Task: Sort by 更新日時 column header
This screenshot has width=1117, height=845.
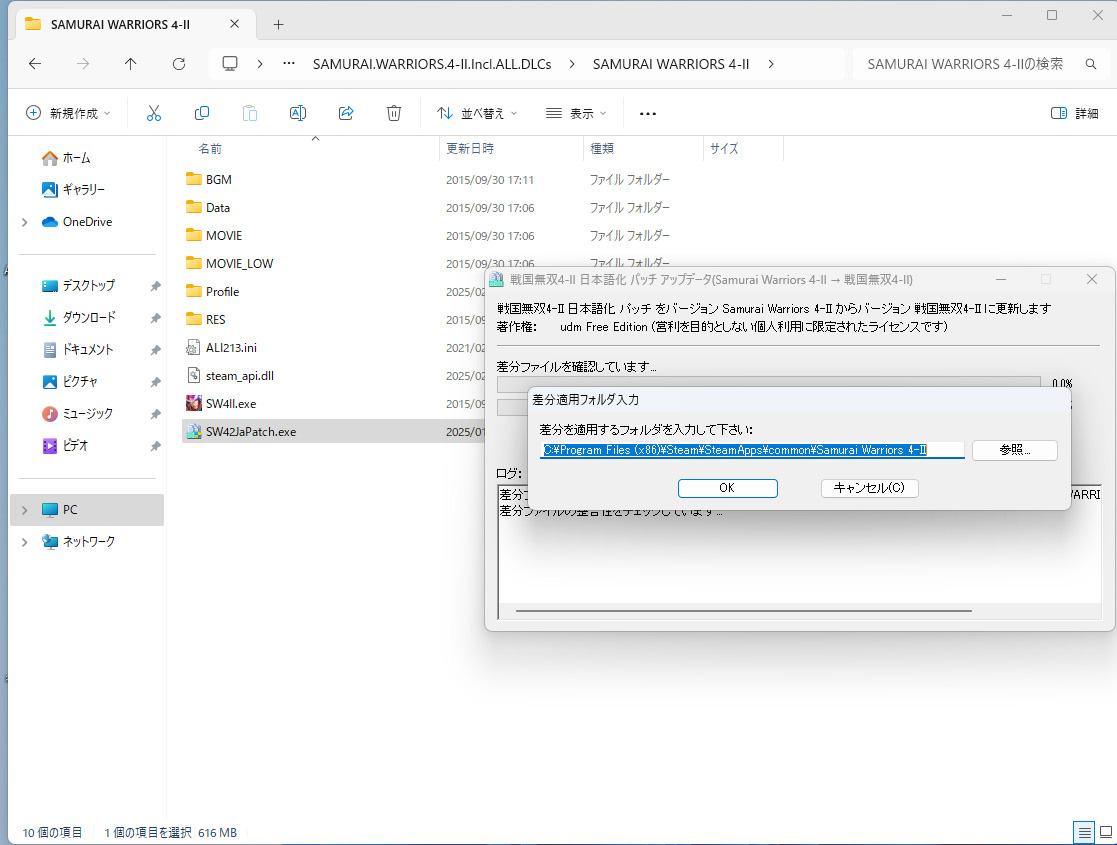Action: (469, 149)
